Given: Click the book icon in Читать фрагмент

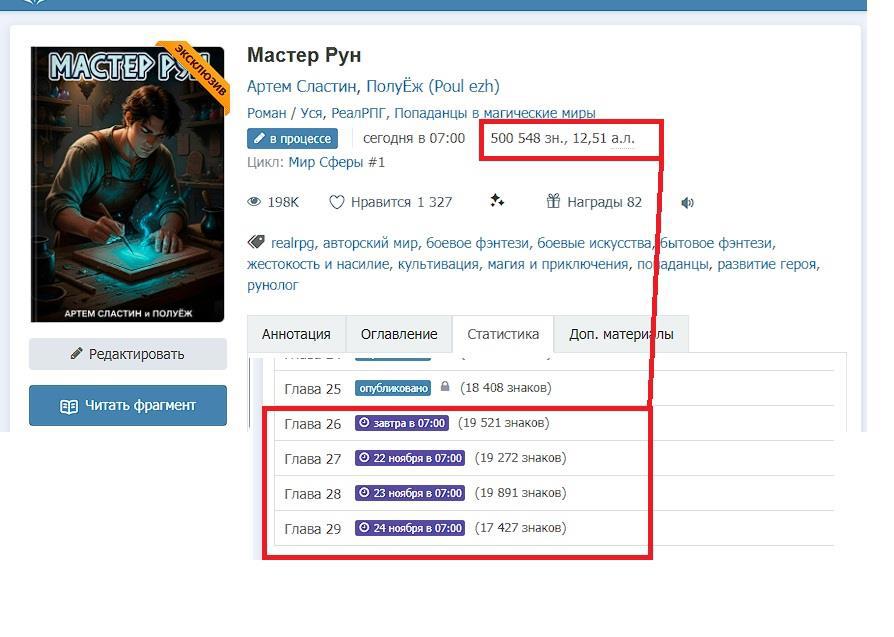Looking at the screenshot, I should tap(69, 406).
